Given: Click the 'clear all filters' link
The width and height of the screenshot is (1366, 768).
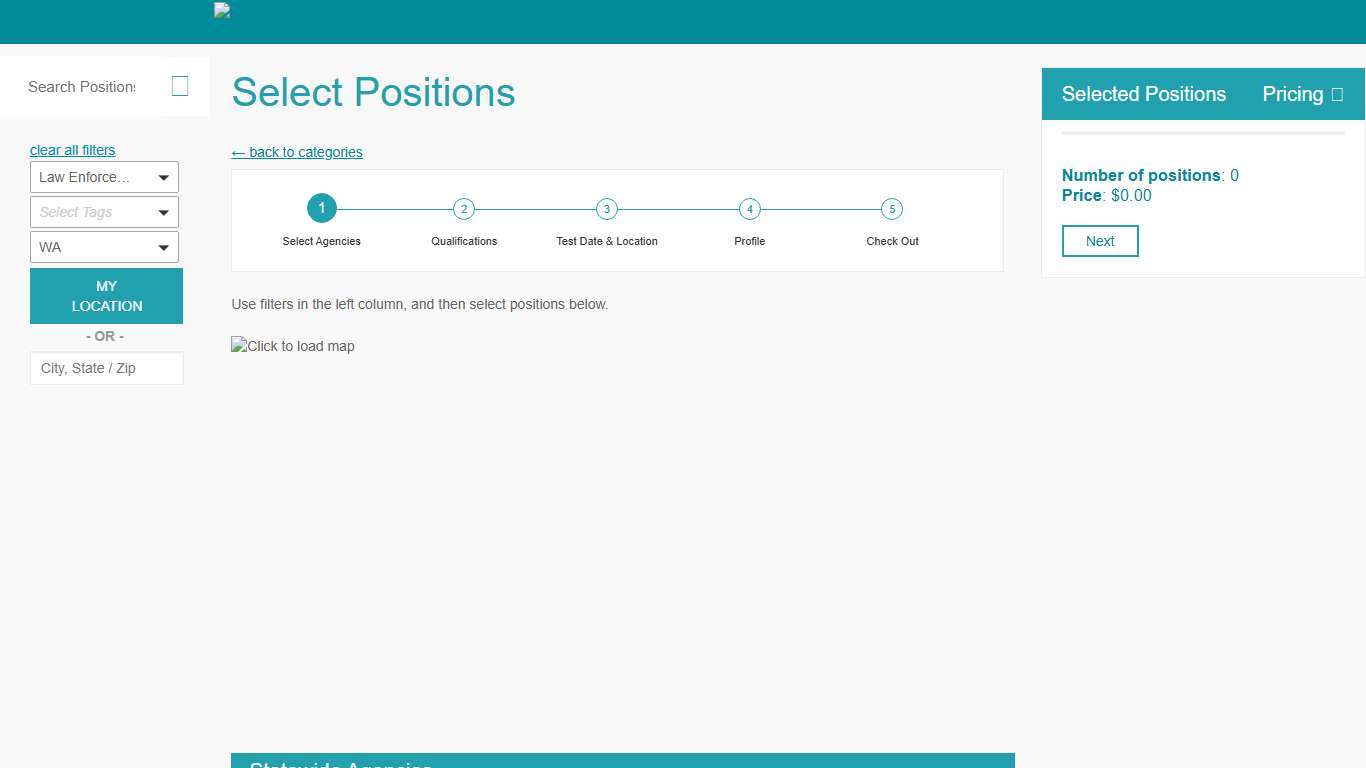Looking at the screenshot, I should click(72, 150).
